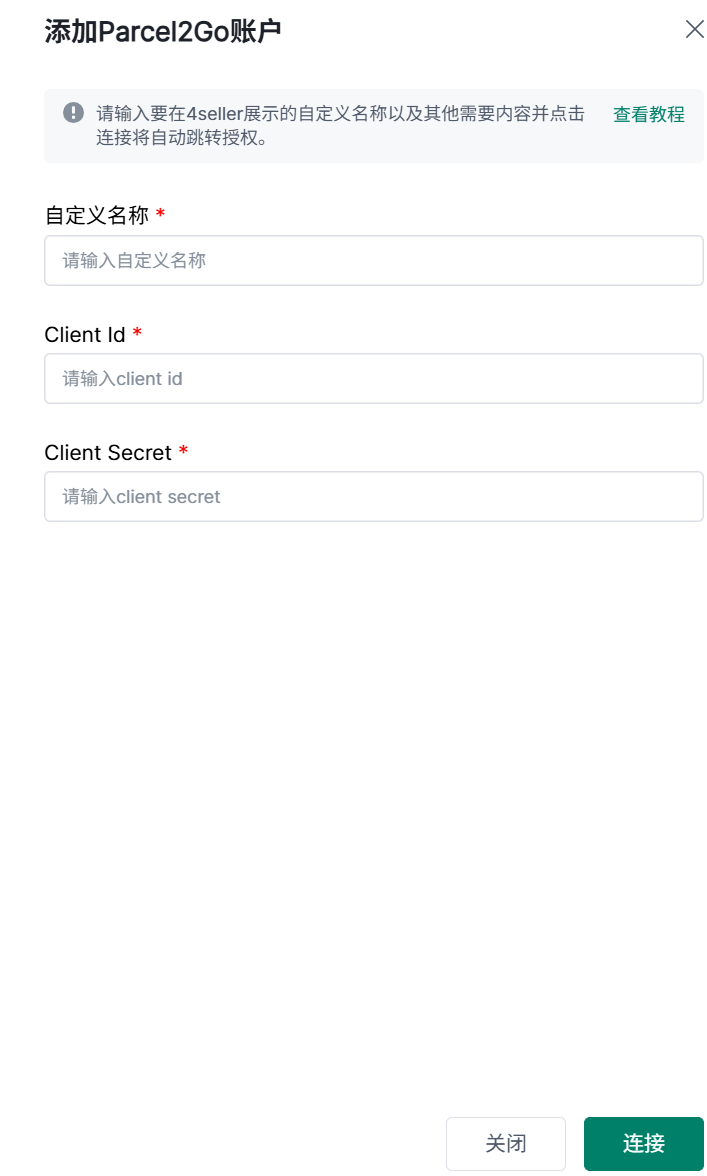The height and width of the screenshot is (1176, 707).
Task: Click the empty area below Client Secret field
Action: 373,810
